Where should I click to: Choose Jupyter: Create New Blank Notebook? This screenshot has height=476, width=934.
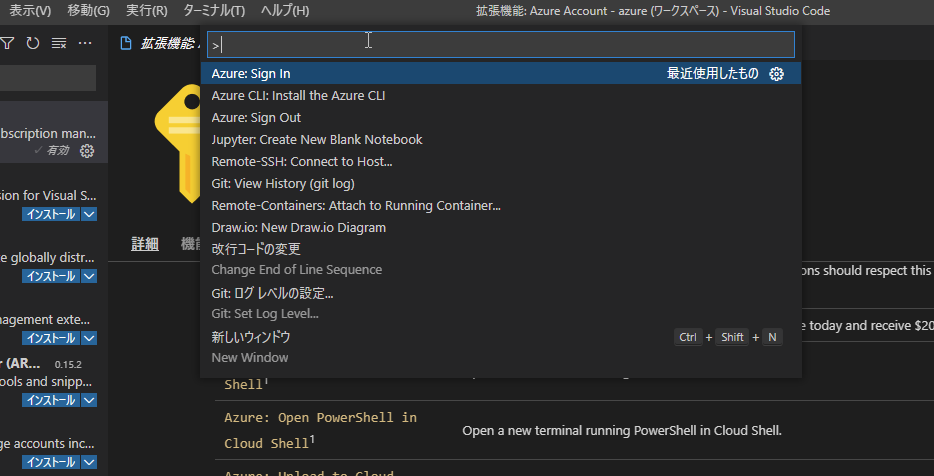click(500, 139)
